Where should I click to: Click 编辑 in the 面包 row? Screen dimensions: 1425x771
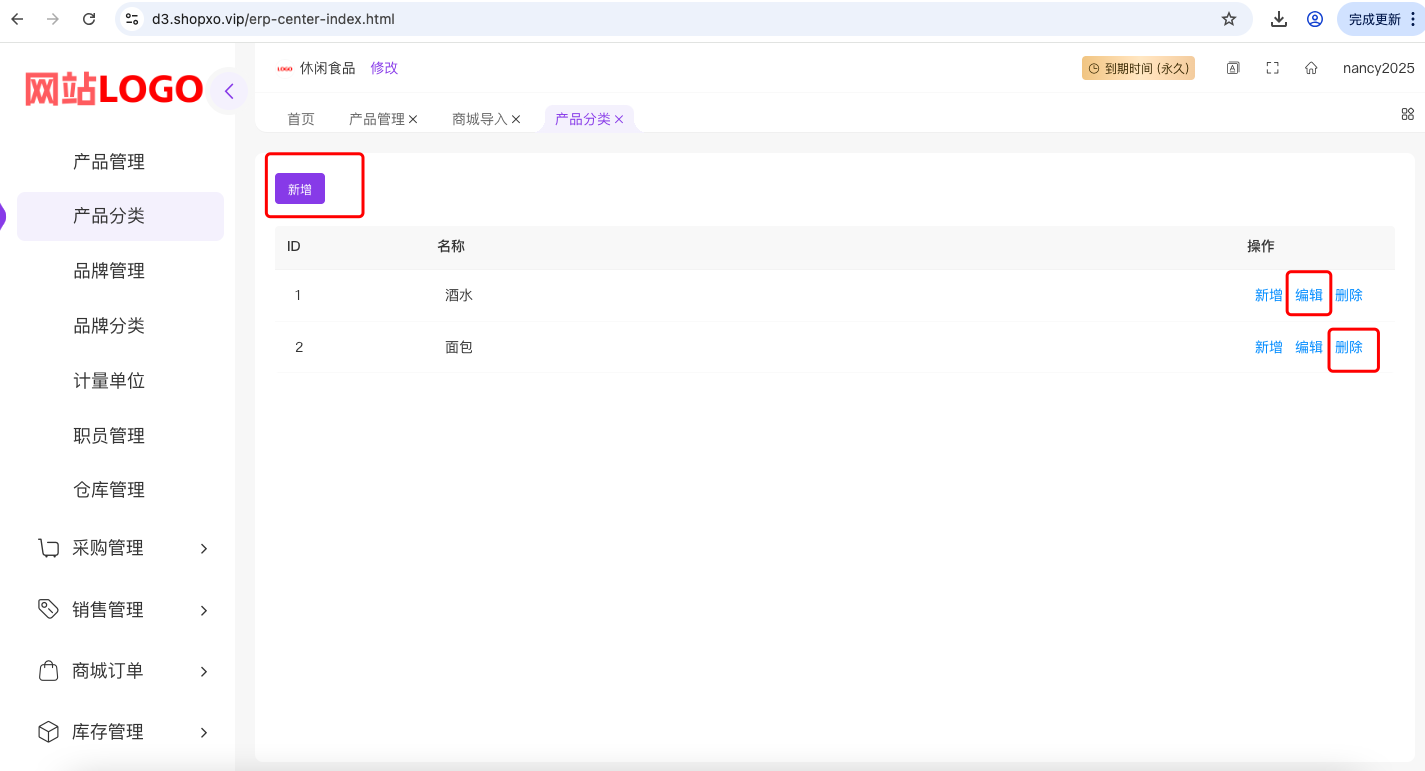tap(1309, 347)
